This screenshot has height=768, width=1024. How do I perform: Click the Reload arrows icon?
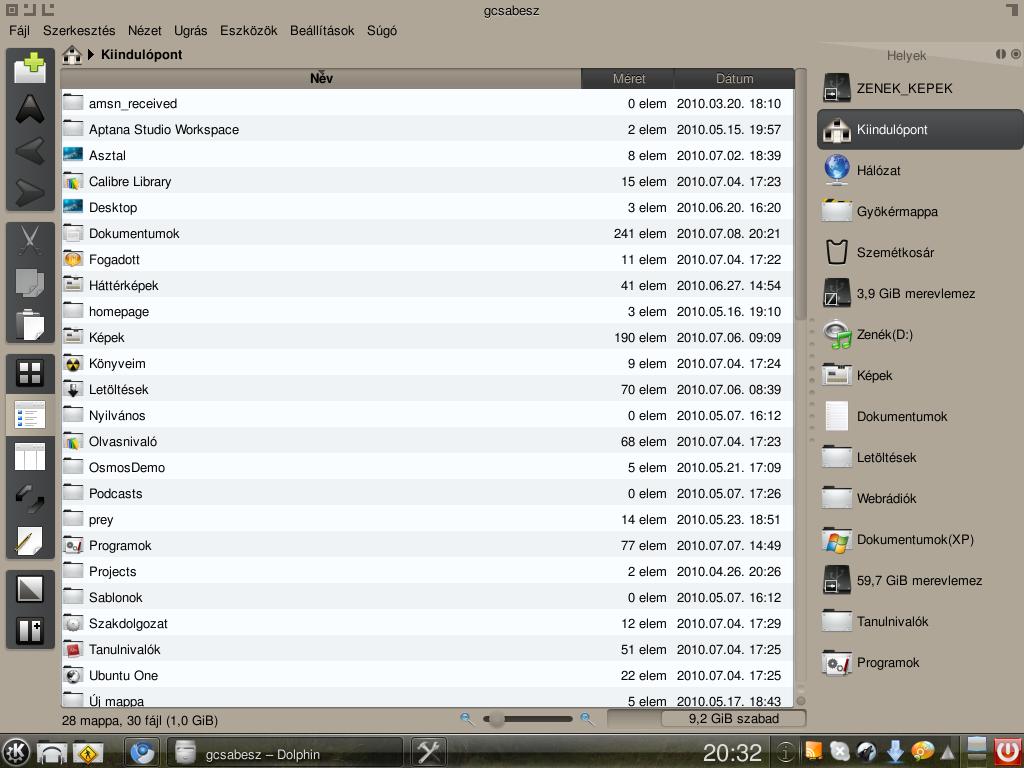click(x=30, y=498)
